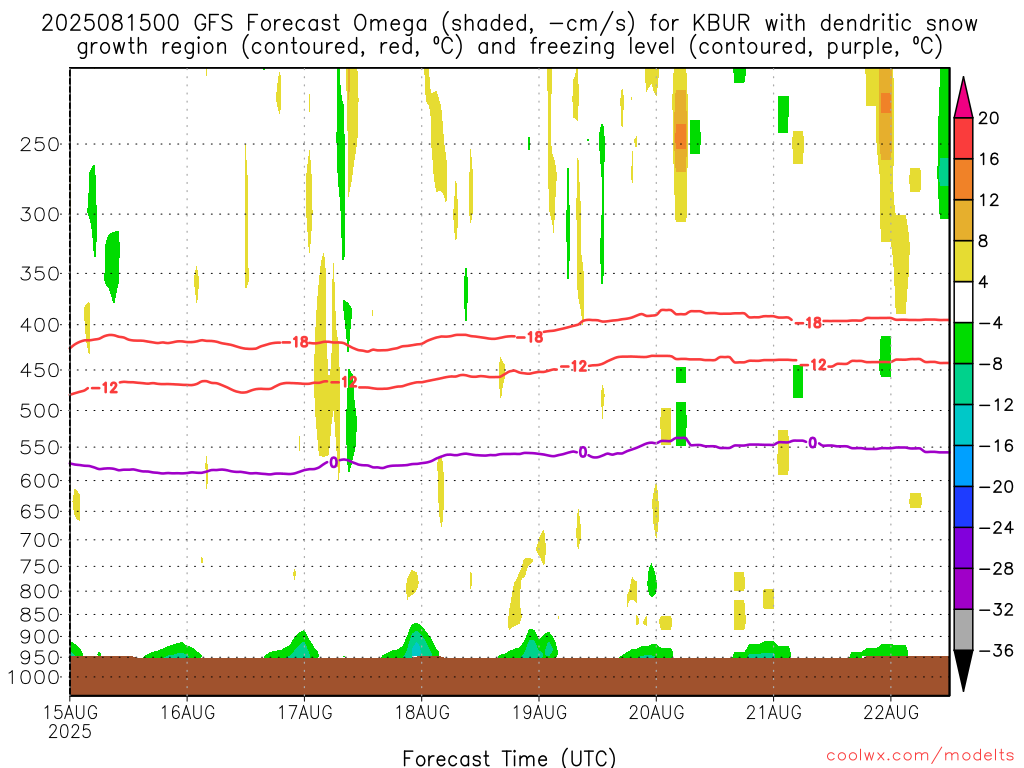Viewport: 1024px width, 768px height.
Task: Click the coolwx.com/modelts link
Action: click(x=920, y=756)
